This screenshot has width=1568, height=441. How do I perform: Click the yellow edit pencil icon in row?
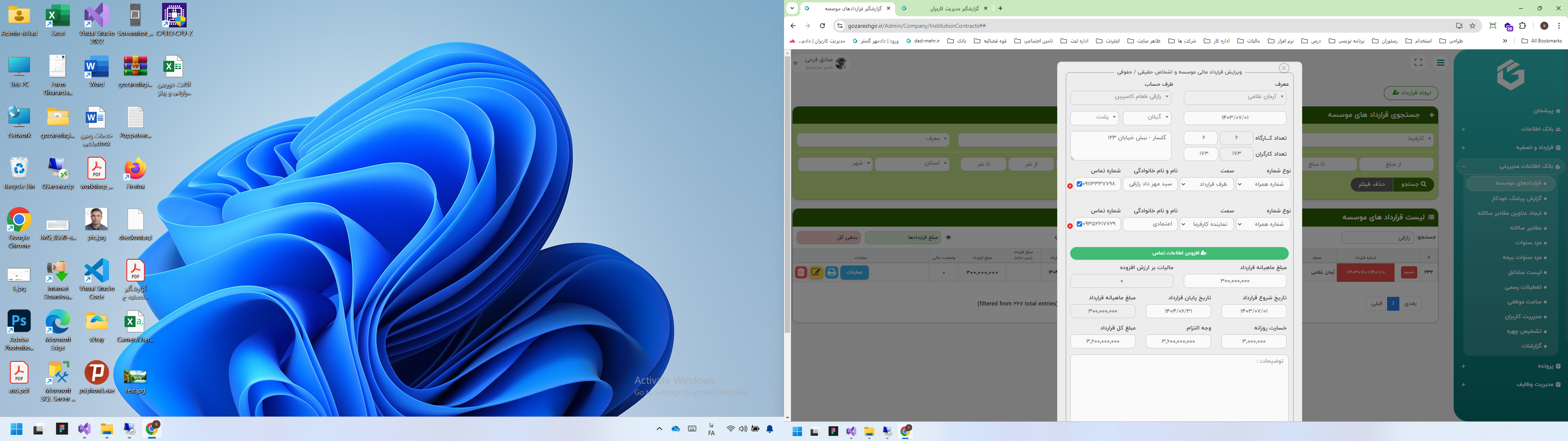coord(816,272)
